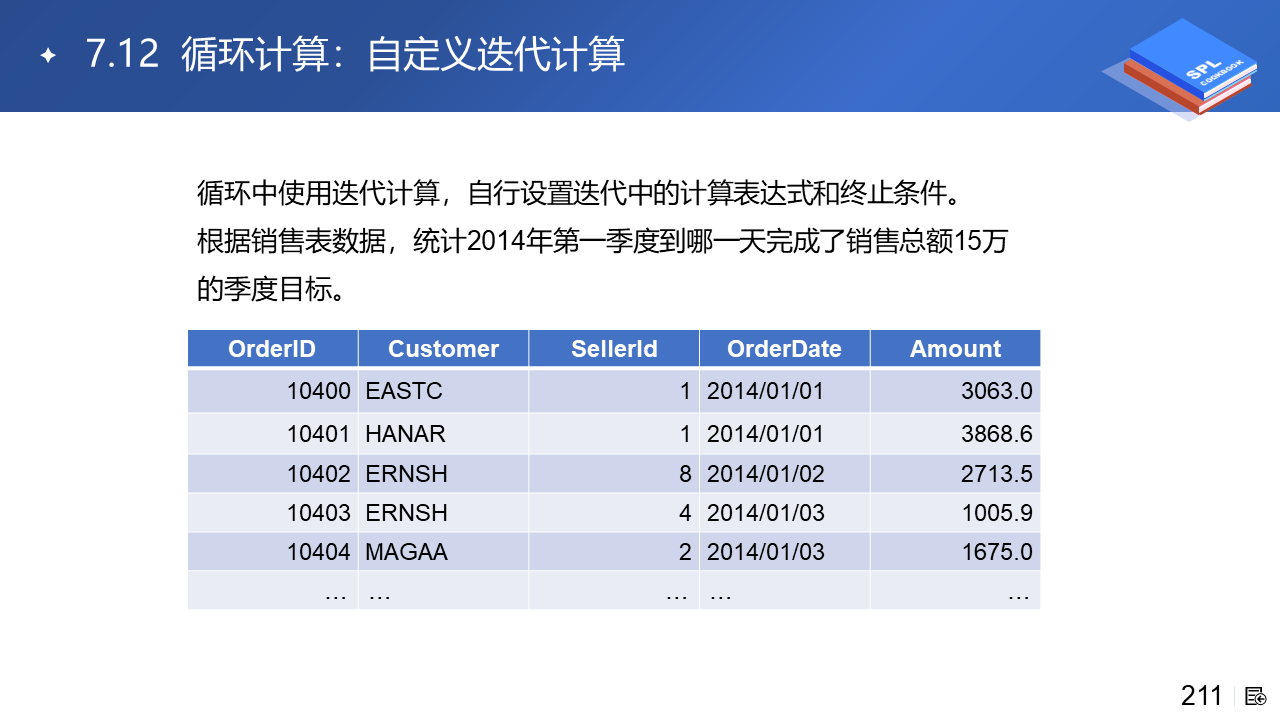Click the return-to-contents icon beside page number
The height and width of the screenshot is (720, 1280).
coord(1256,696)
